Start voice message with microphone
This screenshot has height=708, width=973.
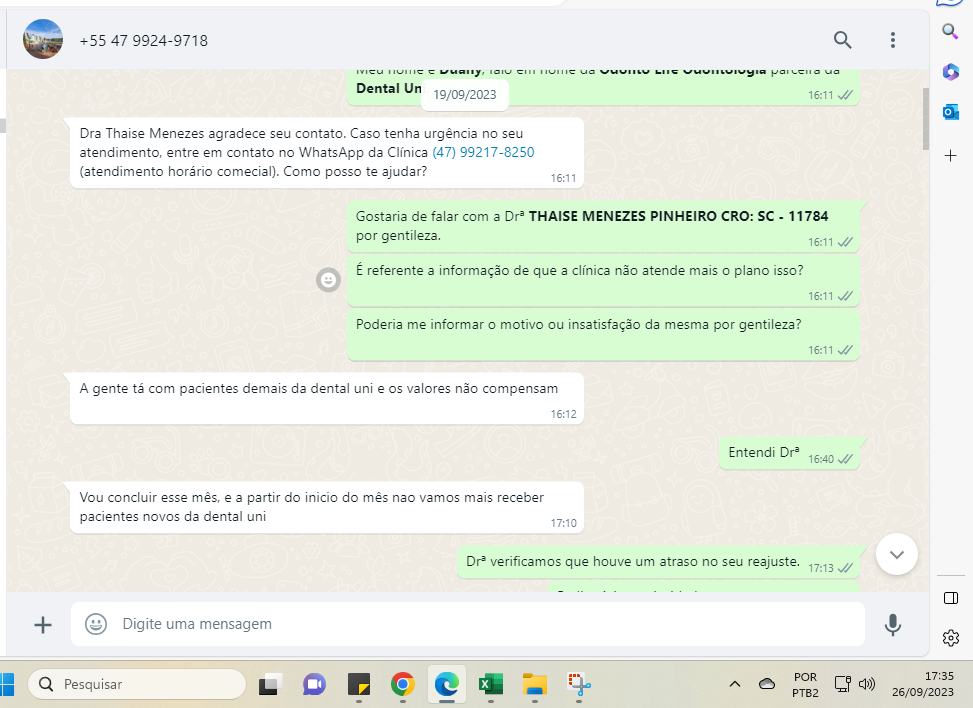pos(892,624)
